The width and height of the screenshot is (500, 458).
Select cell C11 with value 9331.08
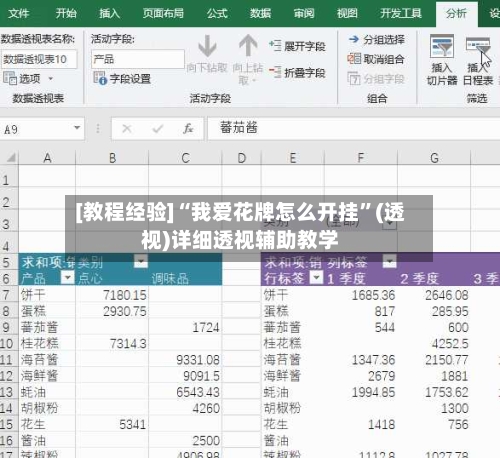tap(185, 360)
